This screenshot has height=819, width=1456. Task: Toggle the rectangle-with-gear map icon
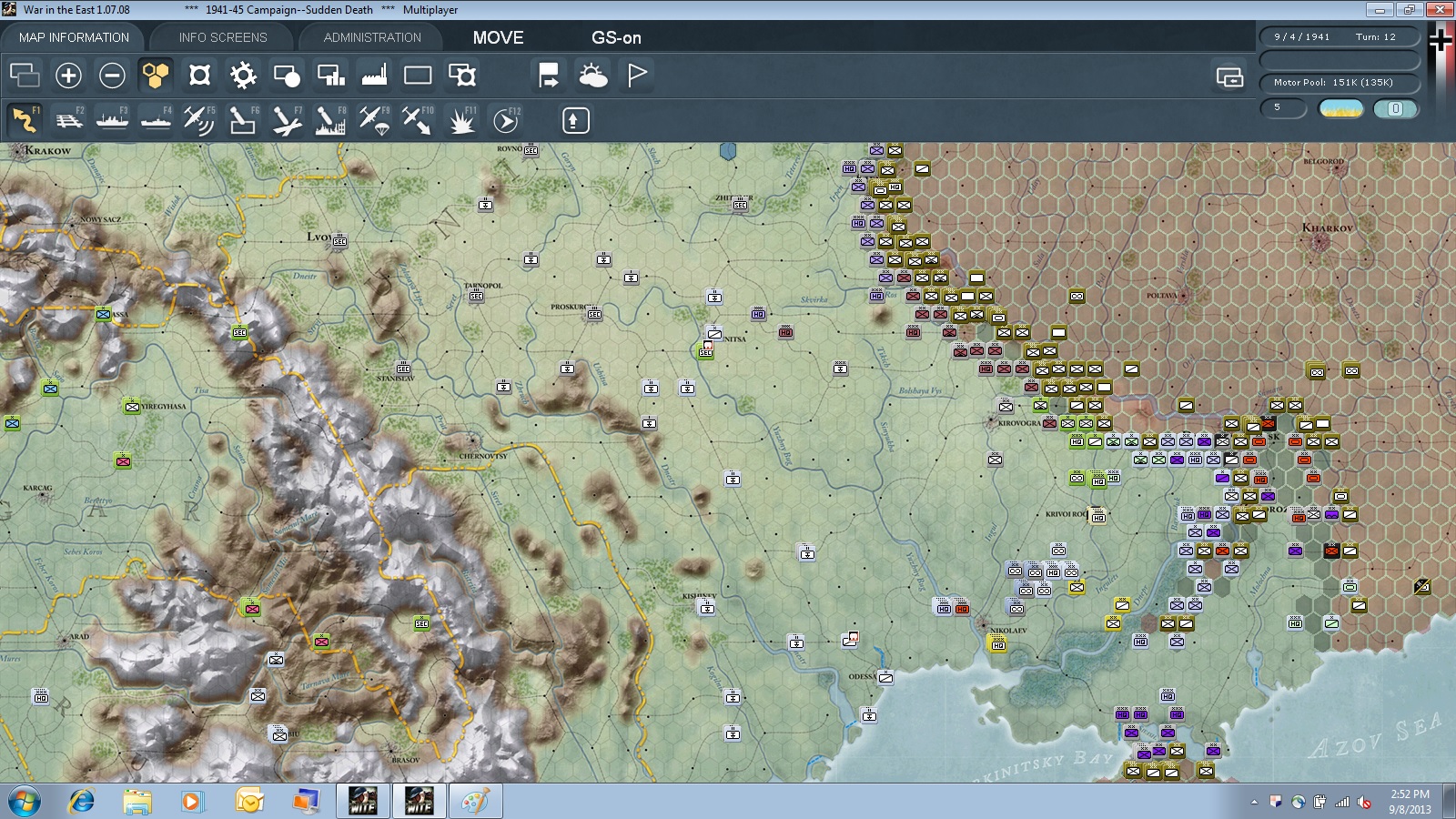(462, 75)
